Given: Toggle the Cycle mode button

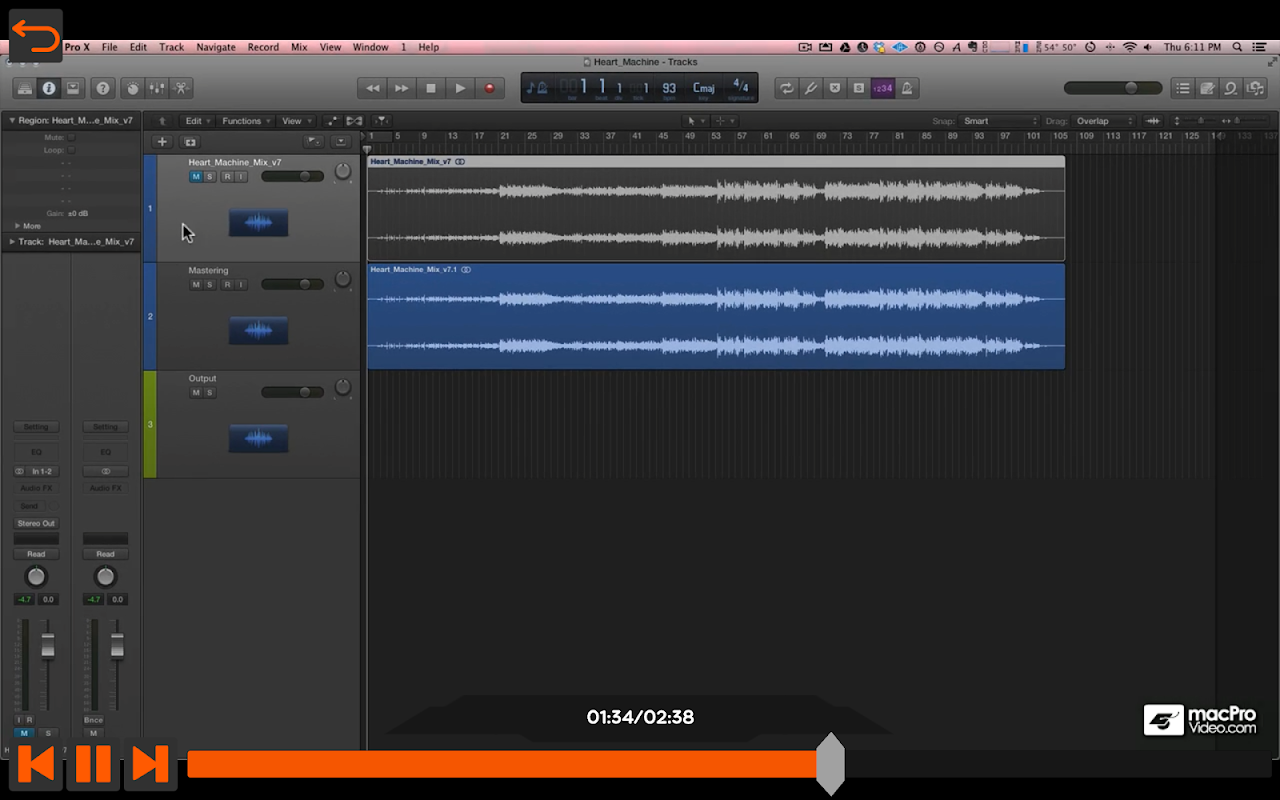Looking at the screenshot, I should click(787, 88).
